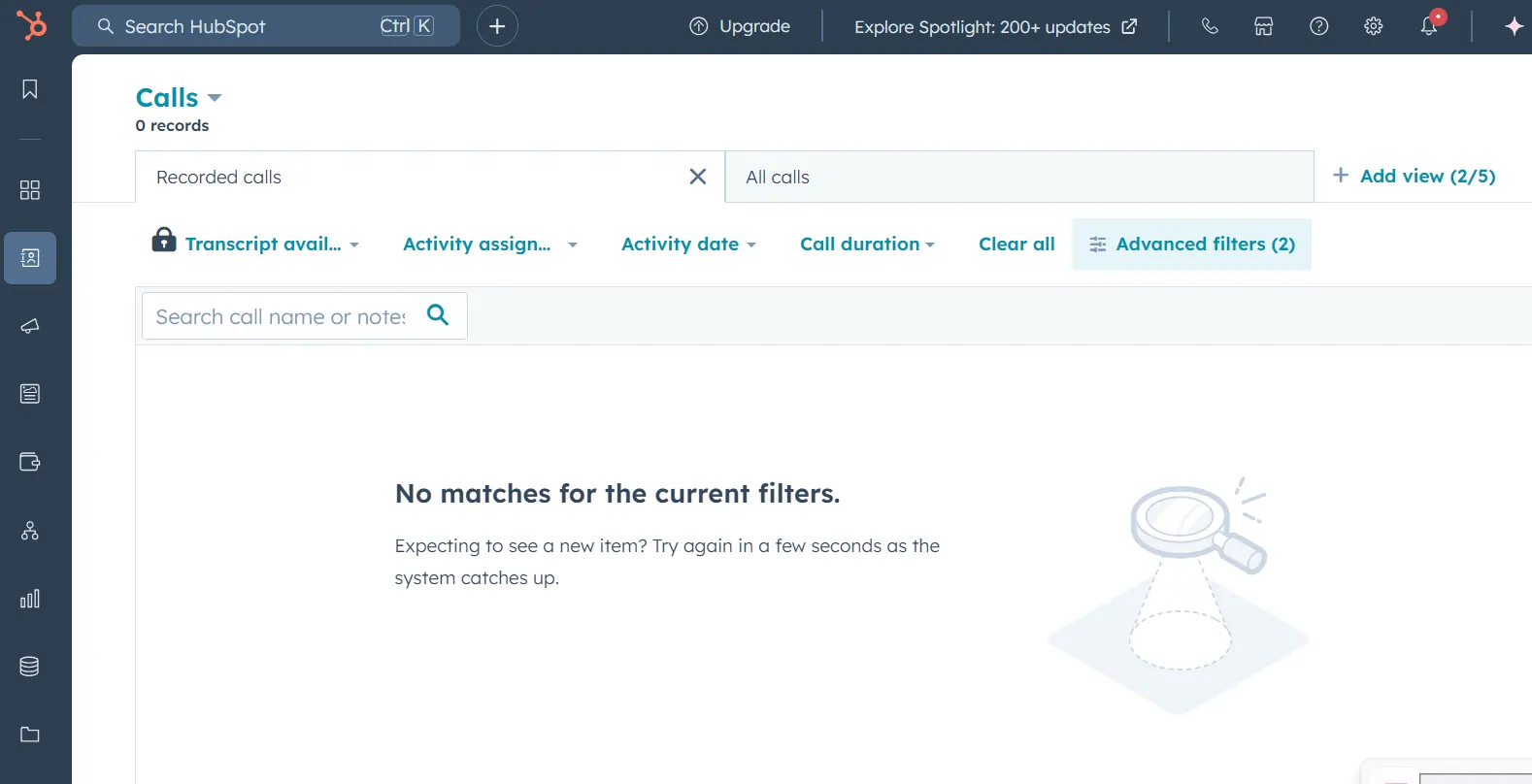Close the Recorded calls view tab

tap(698, 177)
